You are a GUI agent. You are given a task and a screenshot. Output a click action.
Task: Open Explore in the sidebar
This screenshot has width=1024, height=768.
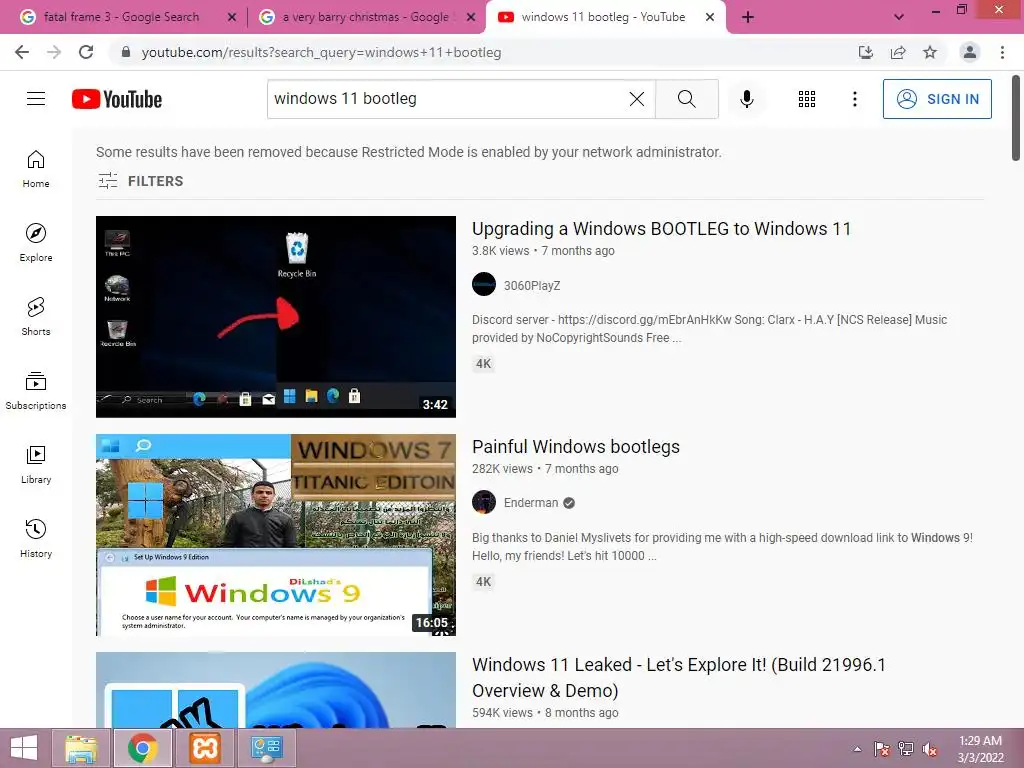pyautogui.click(x=36, y=243)
